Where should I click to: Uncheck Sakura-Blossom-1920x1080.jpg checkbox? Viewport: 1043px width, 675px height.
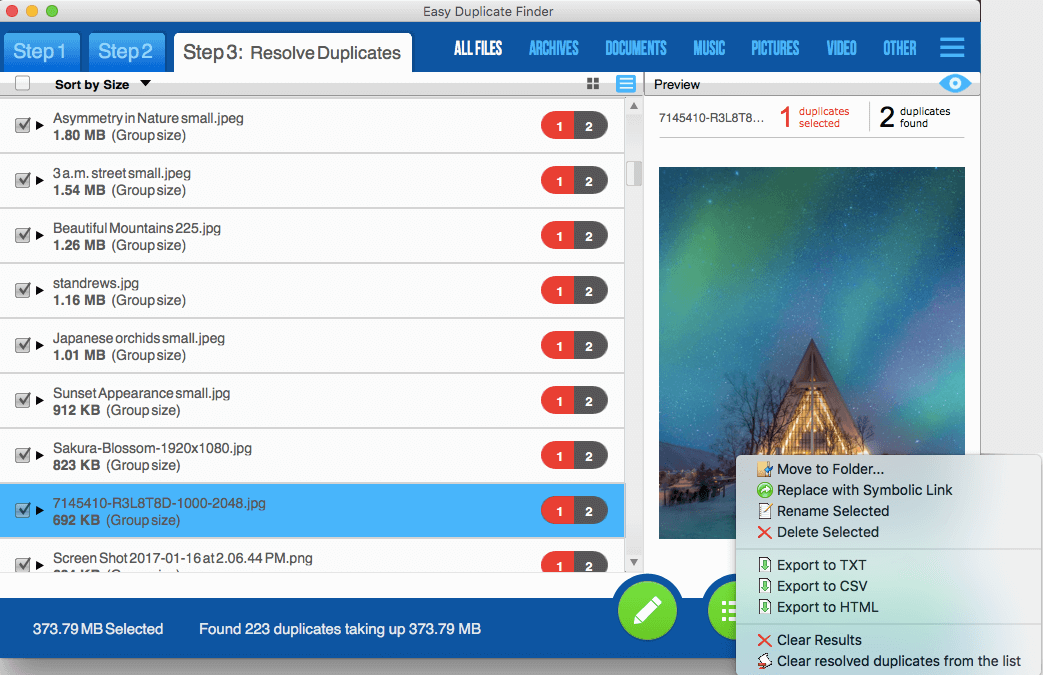[x=23, y=456]
